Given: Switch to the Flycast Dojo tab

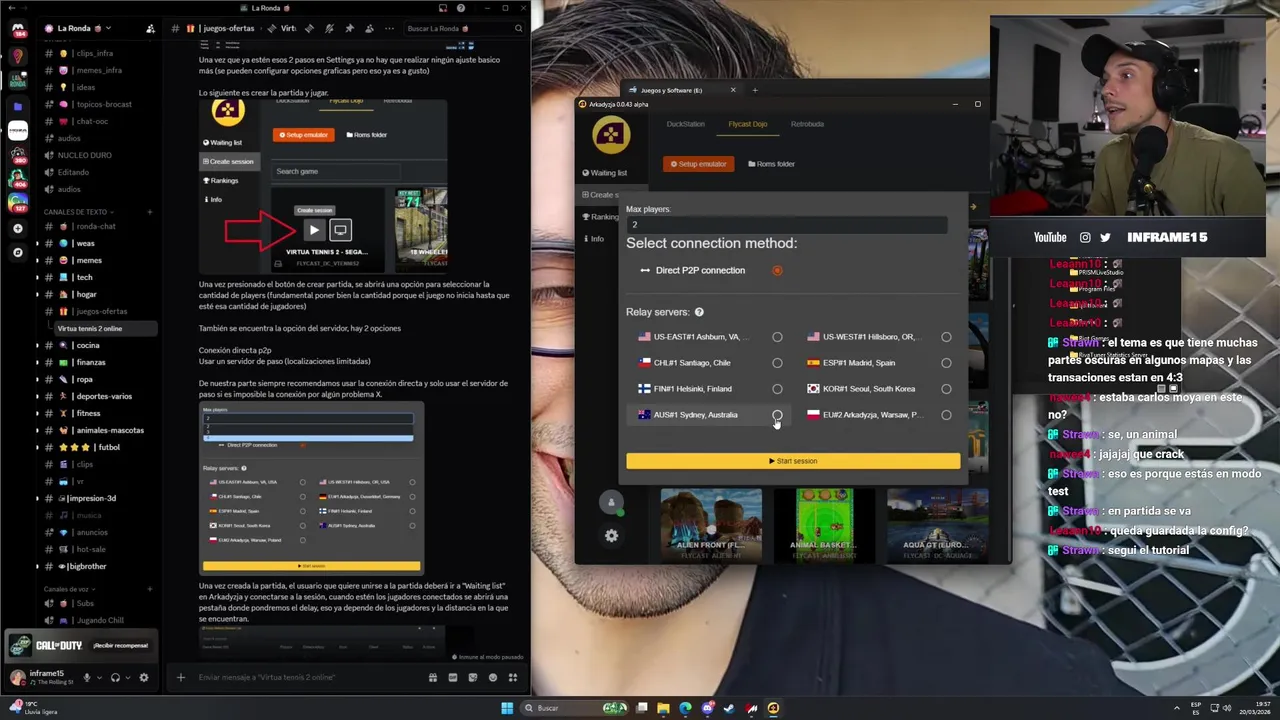Looking at the screenshot, I should click(x=748, y=124).
